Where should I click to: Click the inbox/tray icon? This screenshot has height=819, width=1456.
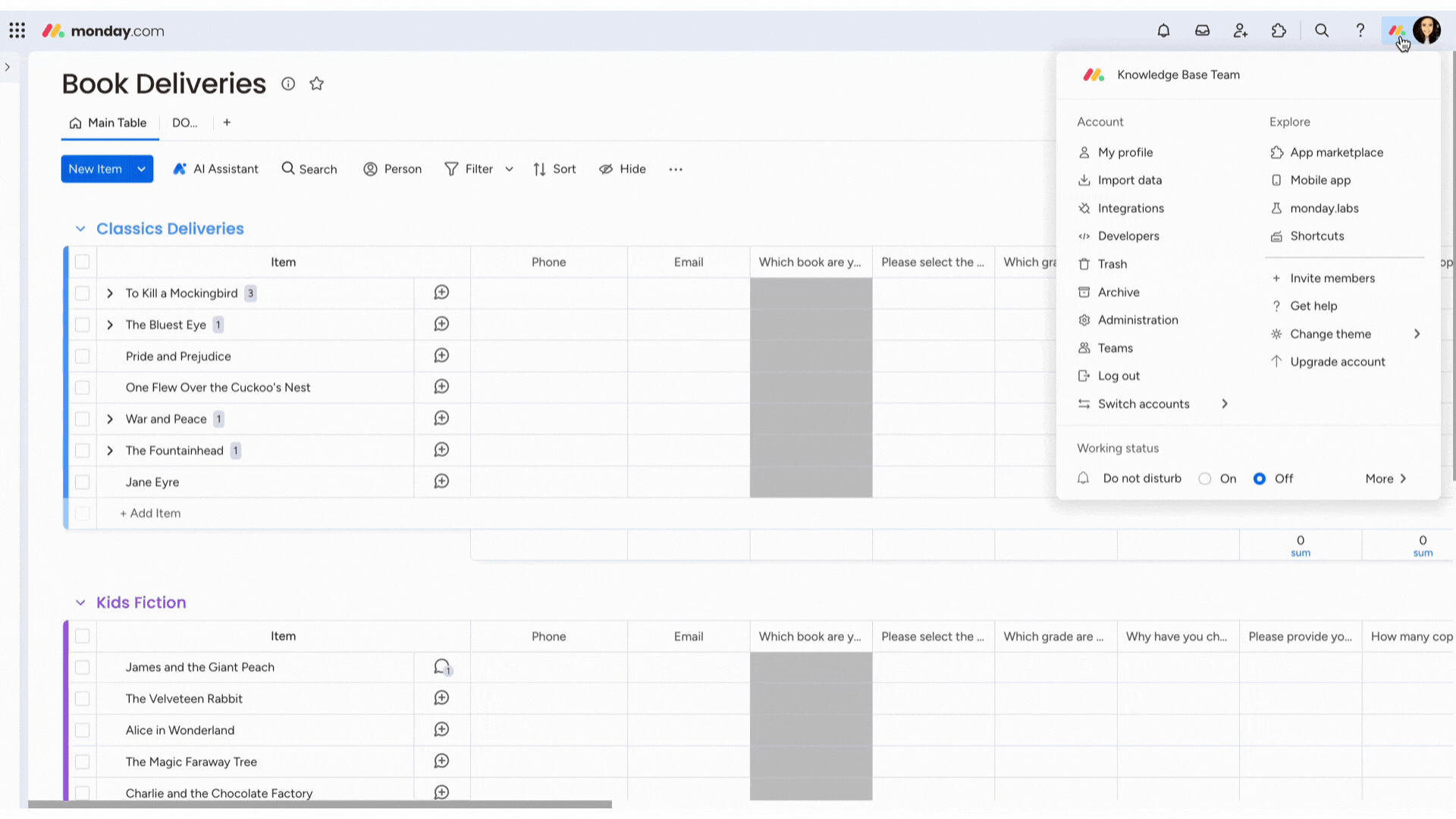(1203, 31)
